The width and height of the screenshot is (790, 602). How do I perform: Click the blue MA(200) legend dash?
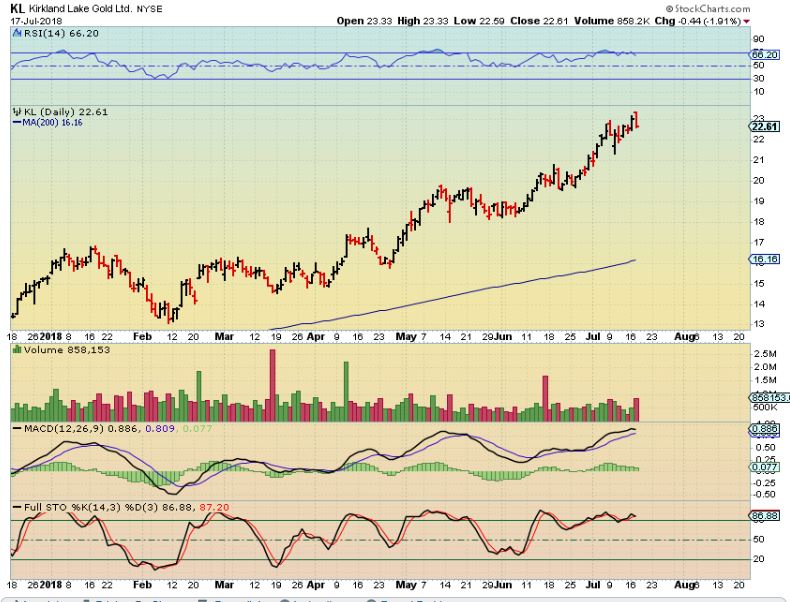17,122
